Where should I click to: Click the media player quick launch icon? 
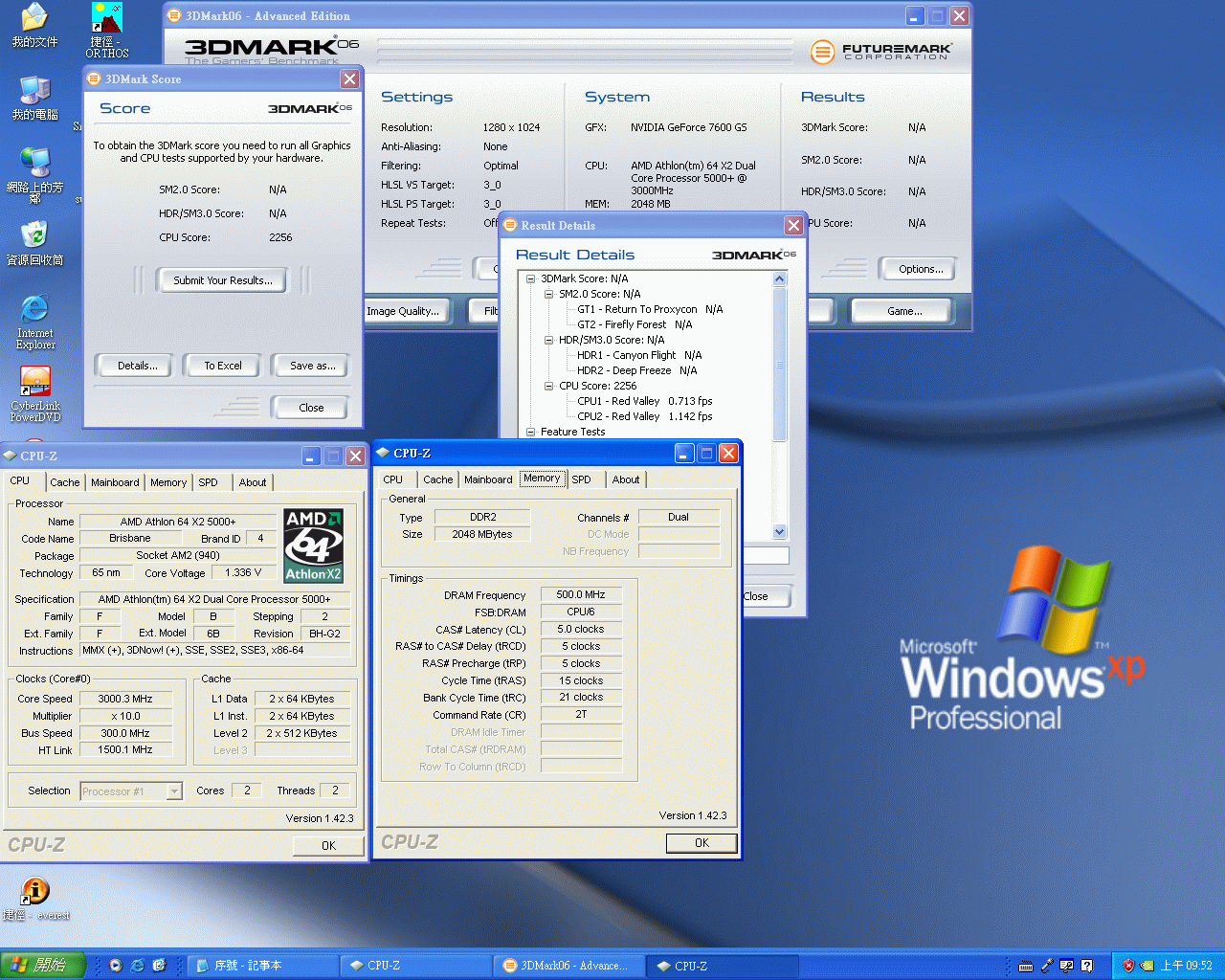pyautogui.click(x=116, y=966)
